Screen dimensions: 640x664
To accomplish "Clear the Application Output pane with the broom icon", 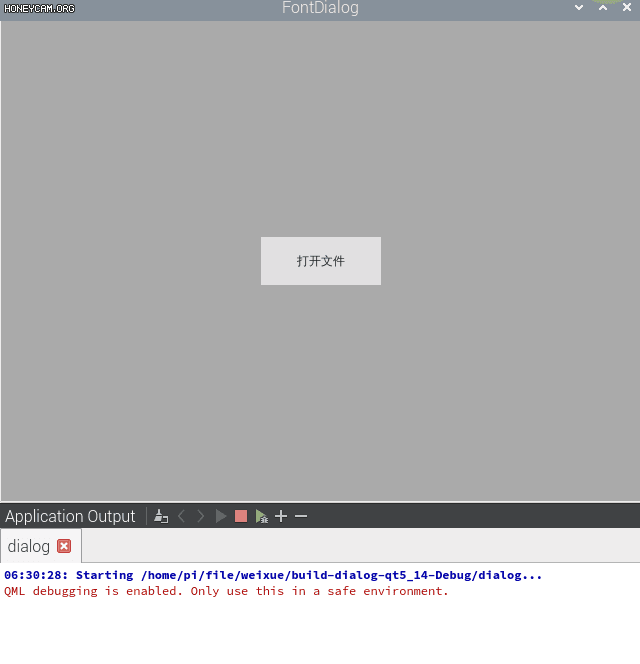I will [x=161, y=516].
